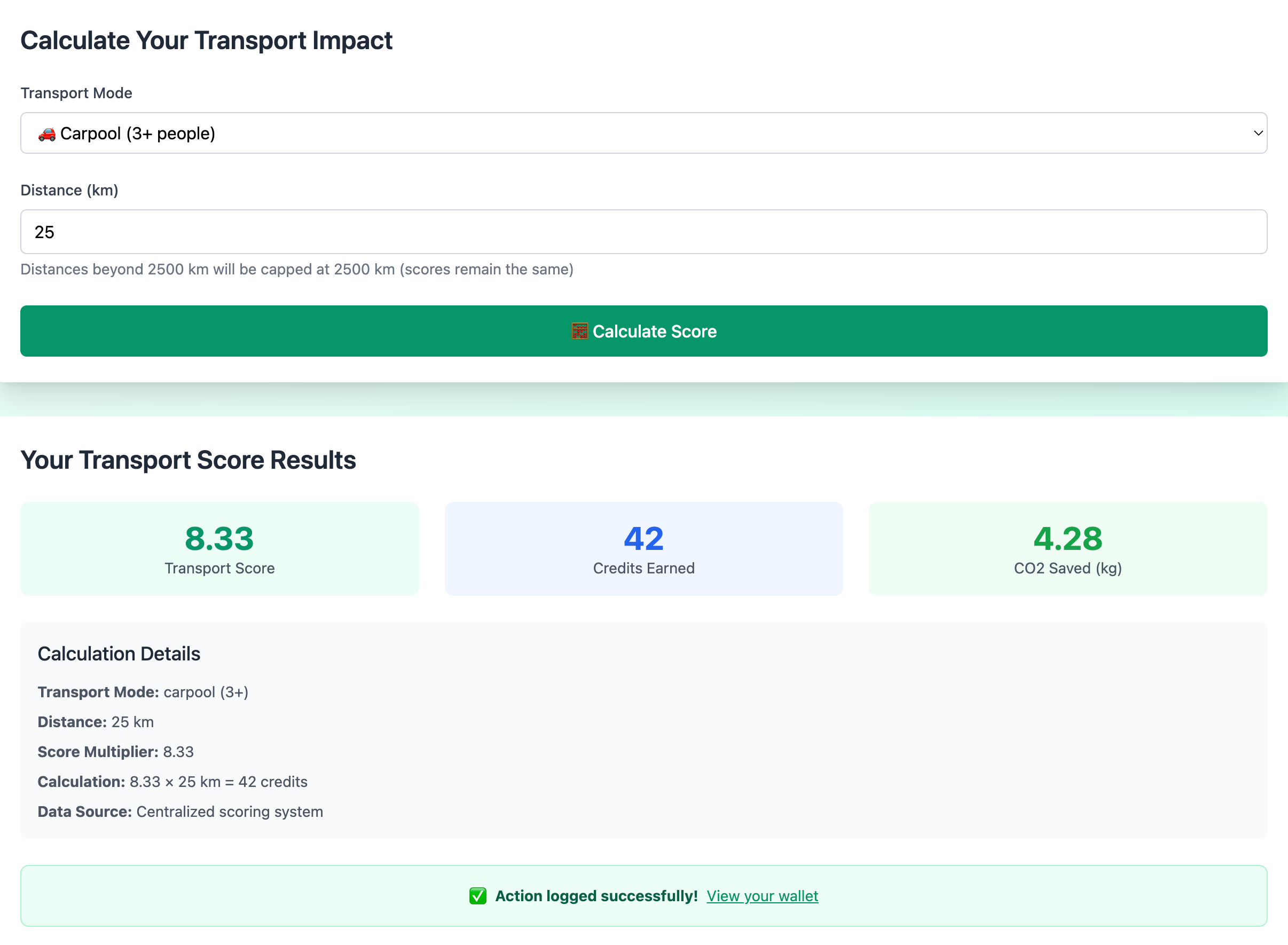Click the Calculation Details heading

(x=119, y=654)
